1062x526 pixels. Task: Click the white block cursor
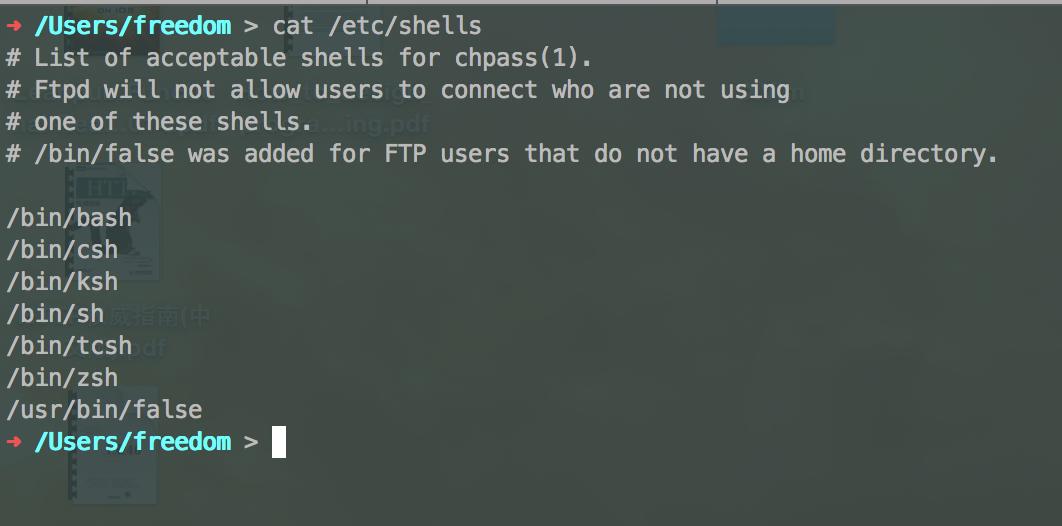pyautogui.click(x=278, y=442)
